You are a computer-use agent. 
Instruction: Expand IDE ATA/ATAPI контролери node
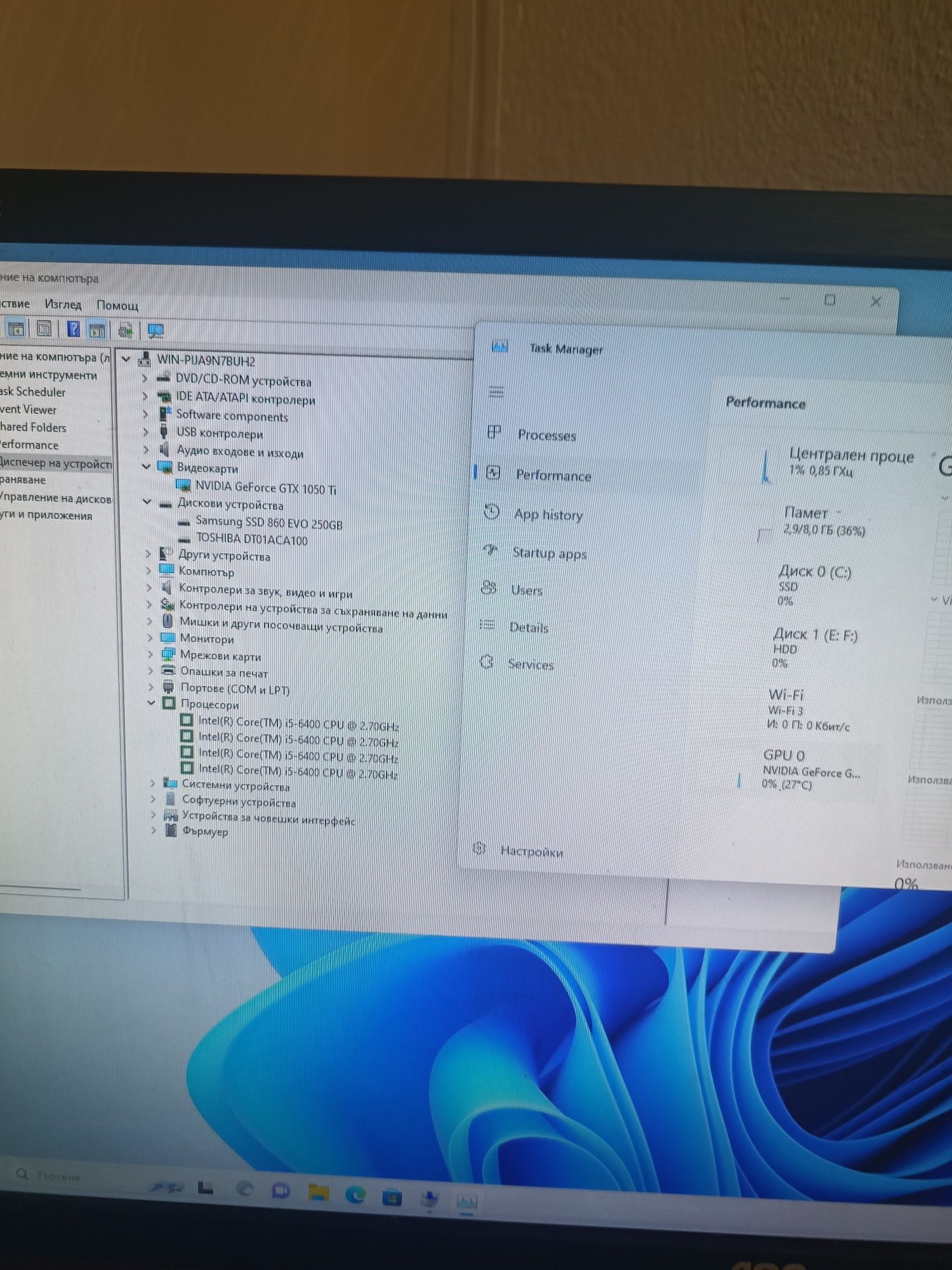click(x=145, y=396)
